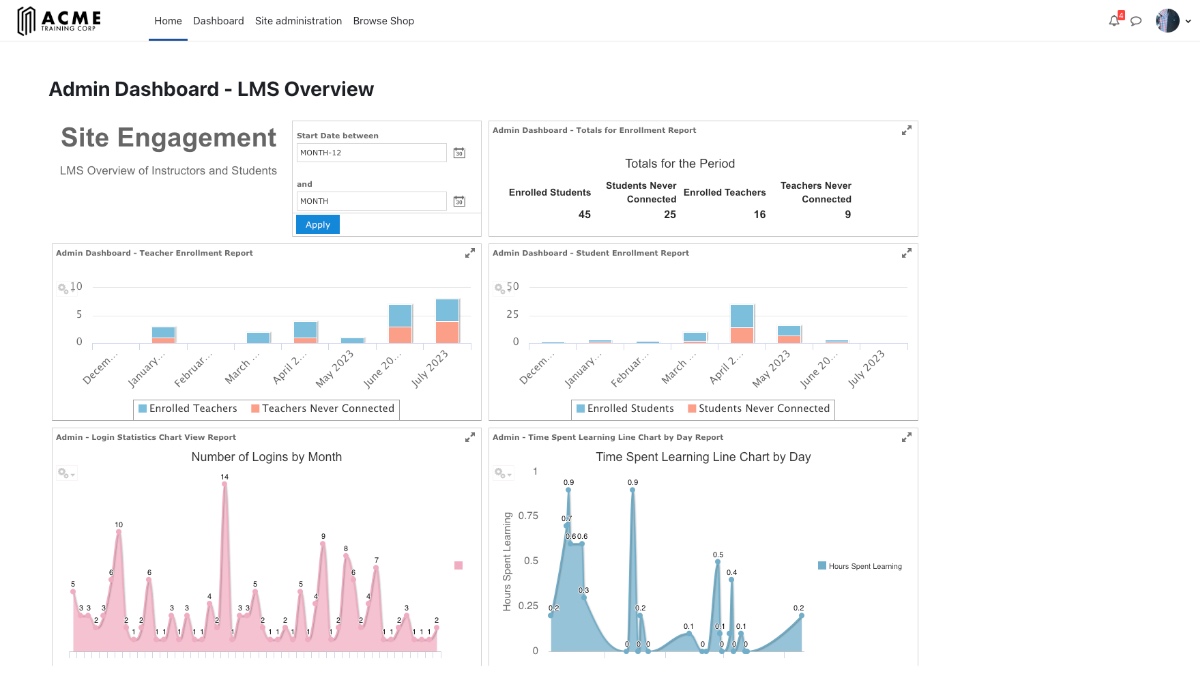The width and height of the screenshot is (1200, 695).
Task: Go to the Site administration menu
Action: 296,20
